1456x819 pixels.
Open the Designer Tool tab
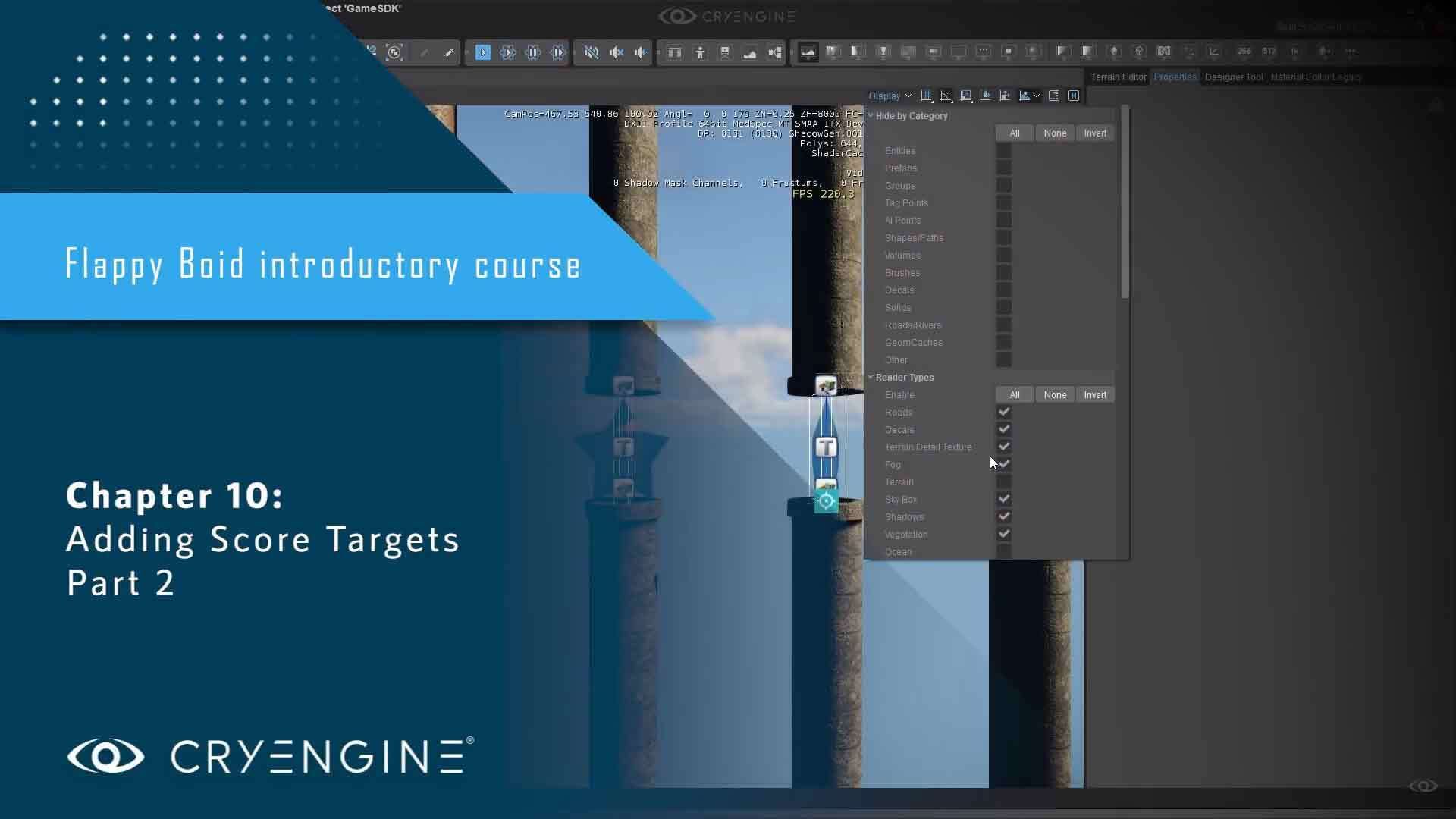coord(1233,77)
